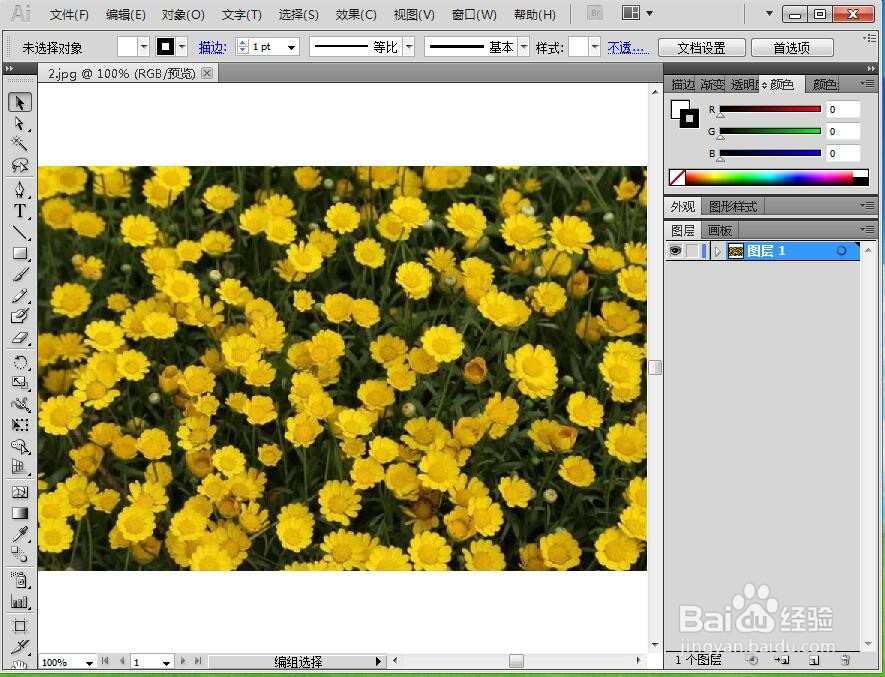
Task: Select the Line Segment tool
Action: 20,232
